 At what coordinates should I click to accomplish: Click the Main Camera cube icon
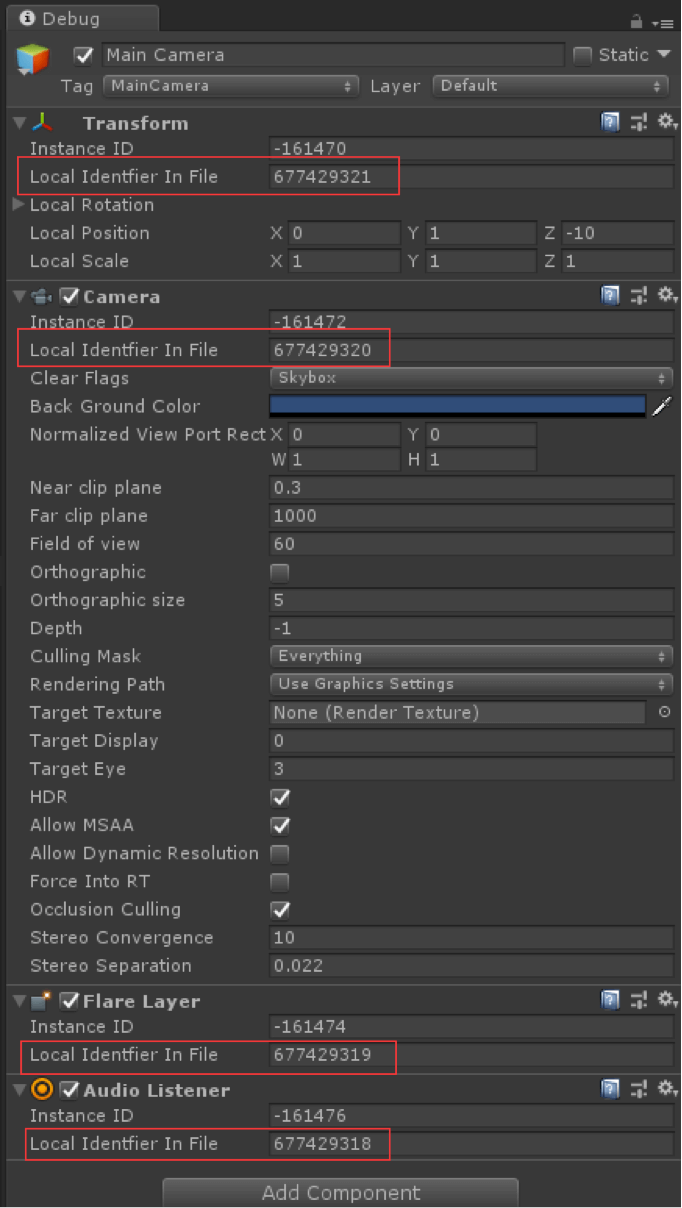[x=32, y=59]
